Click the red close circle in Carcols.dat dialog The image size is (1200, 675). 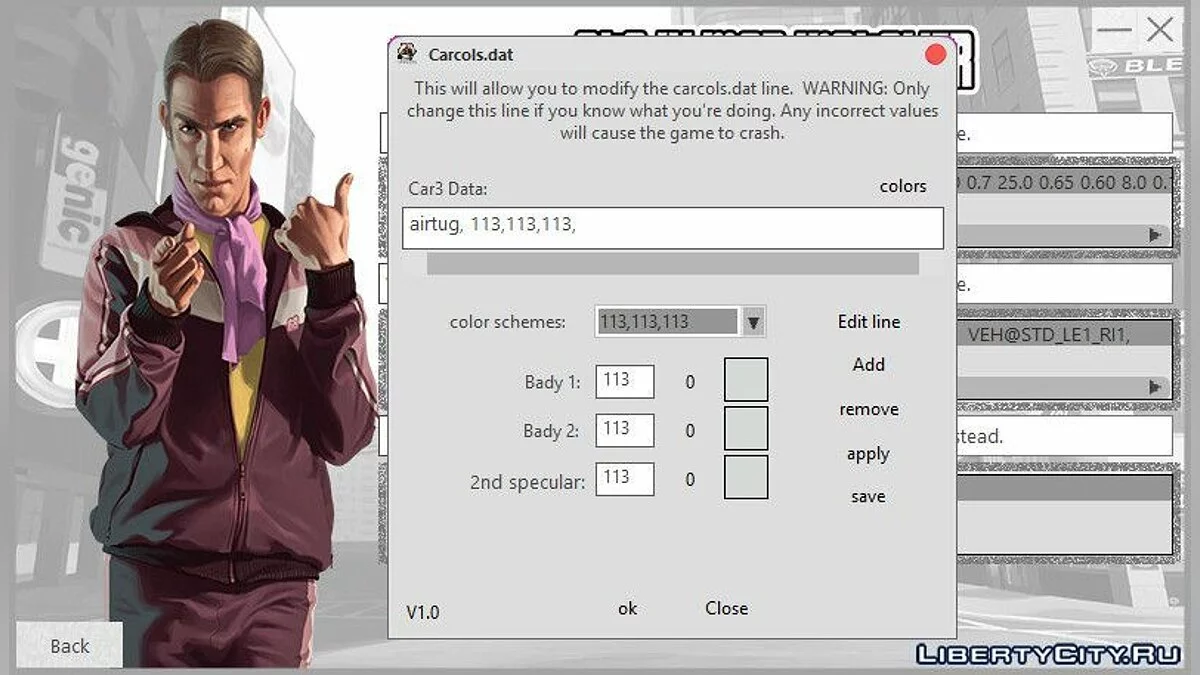coord(935,54)
